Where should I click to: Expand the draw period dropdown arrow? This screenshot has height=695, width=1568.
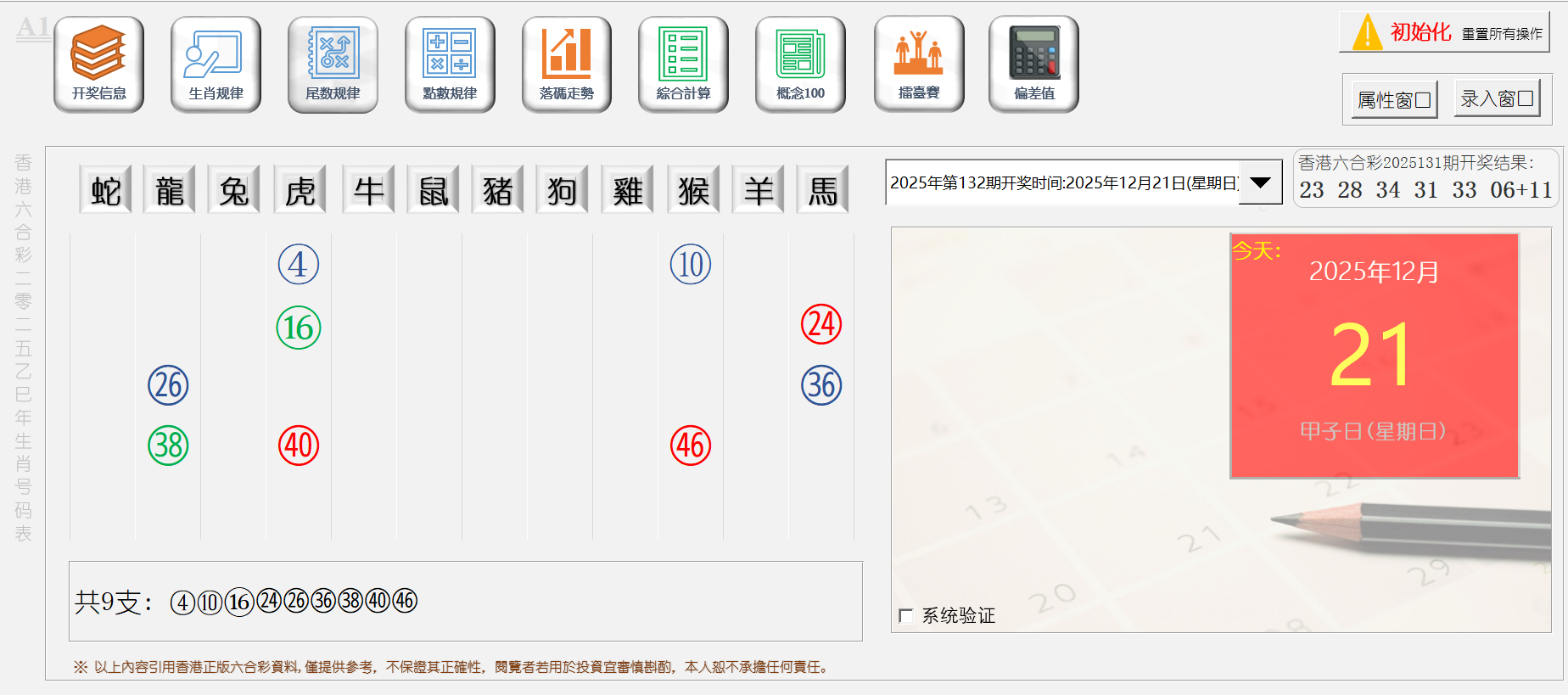tap(1260, 182)
